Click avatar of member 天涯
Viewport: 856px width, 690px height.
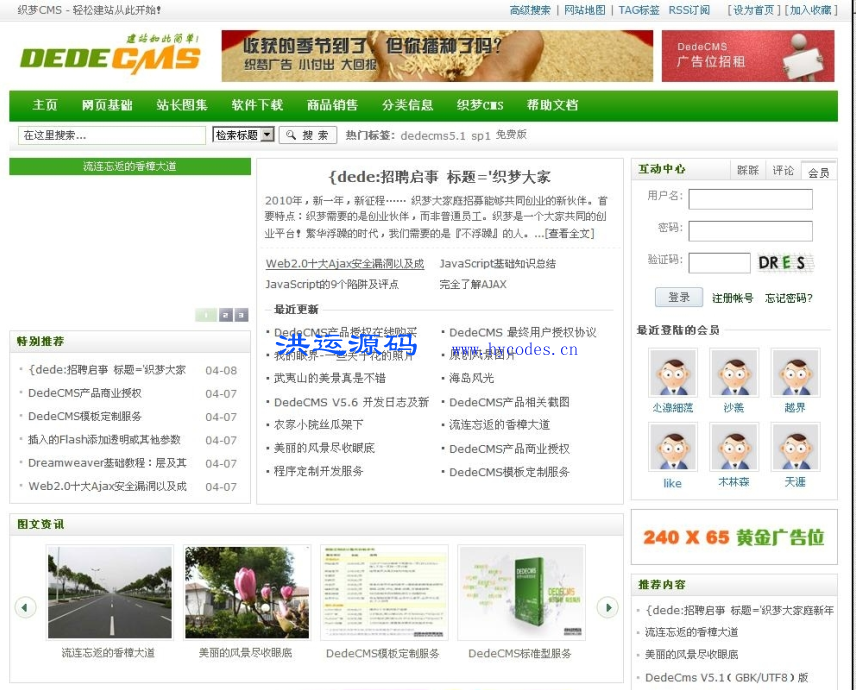point(795,447)
